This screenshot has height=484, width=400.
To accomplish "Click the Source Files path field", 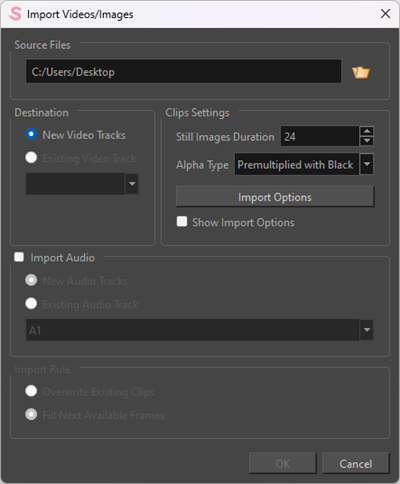I will click(183, 71).
